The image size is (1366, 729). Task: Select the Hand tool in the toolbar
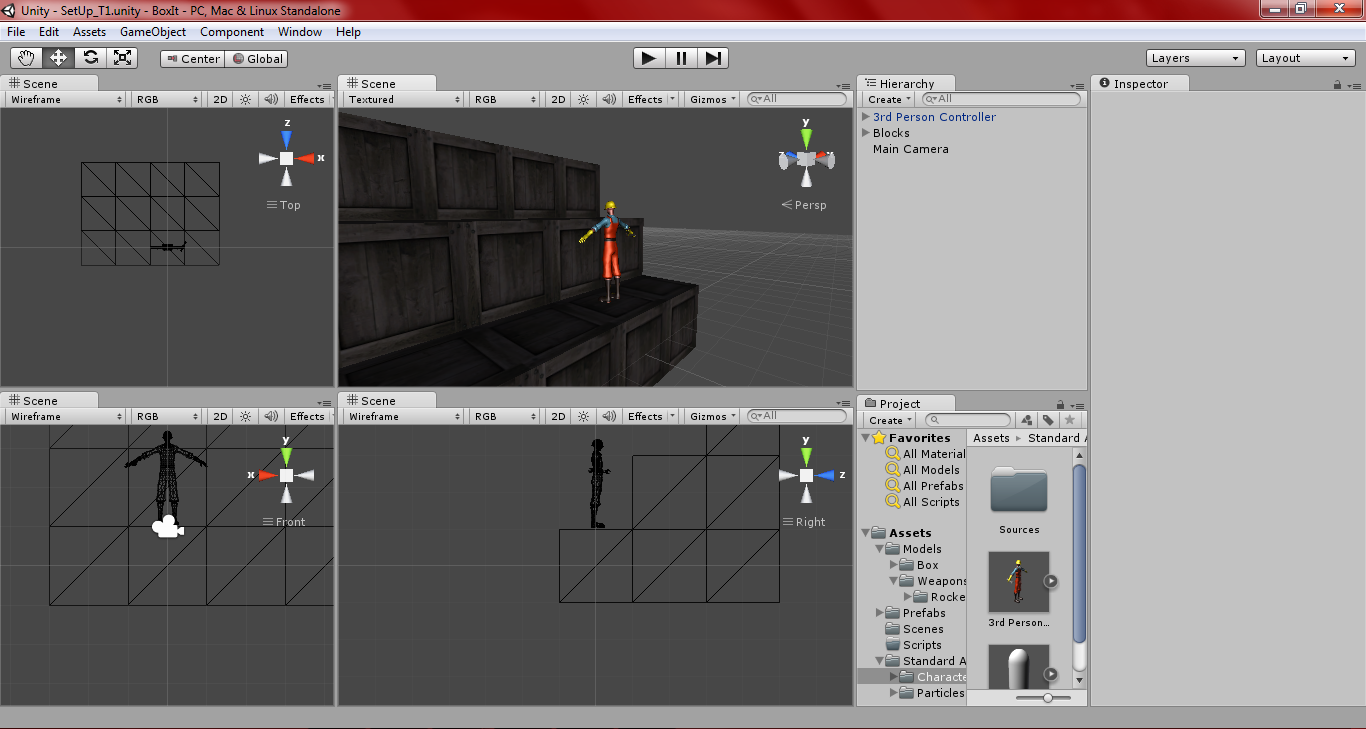(x=27, y=58)
